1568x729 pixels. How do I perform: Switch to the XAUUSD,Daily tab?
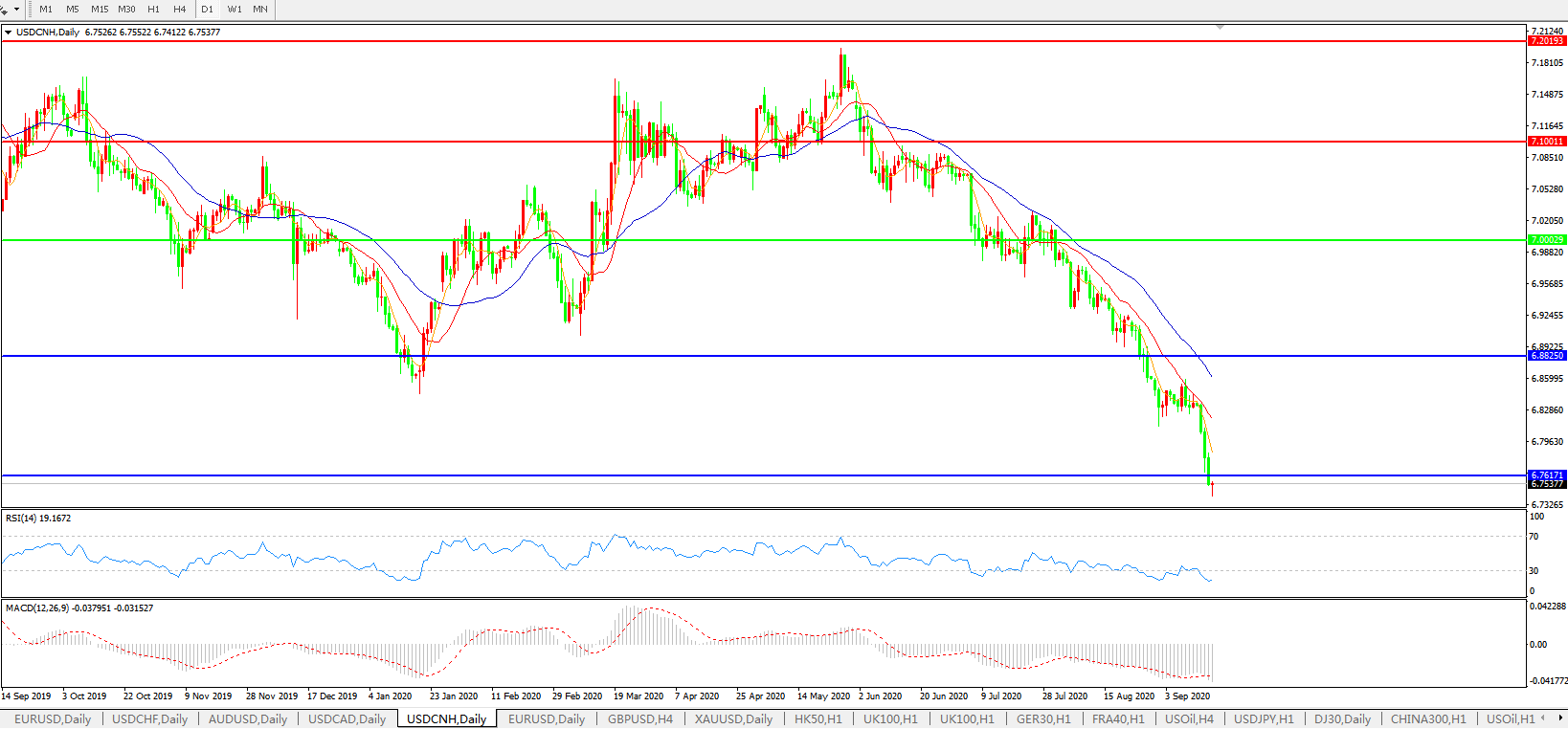(x=733, y=718)
